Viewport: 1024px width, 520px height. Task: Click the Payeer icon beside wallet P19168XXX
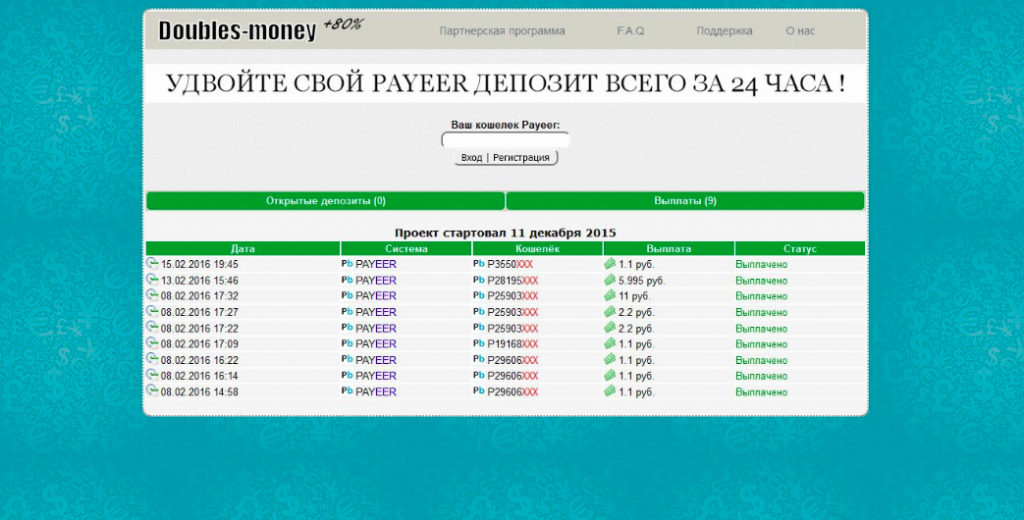coord(479,343)
